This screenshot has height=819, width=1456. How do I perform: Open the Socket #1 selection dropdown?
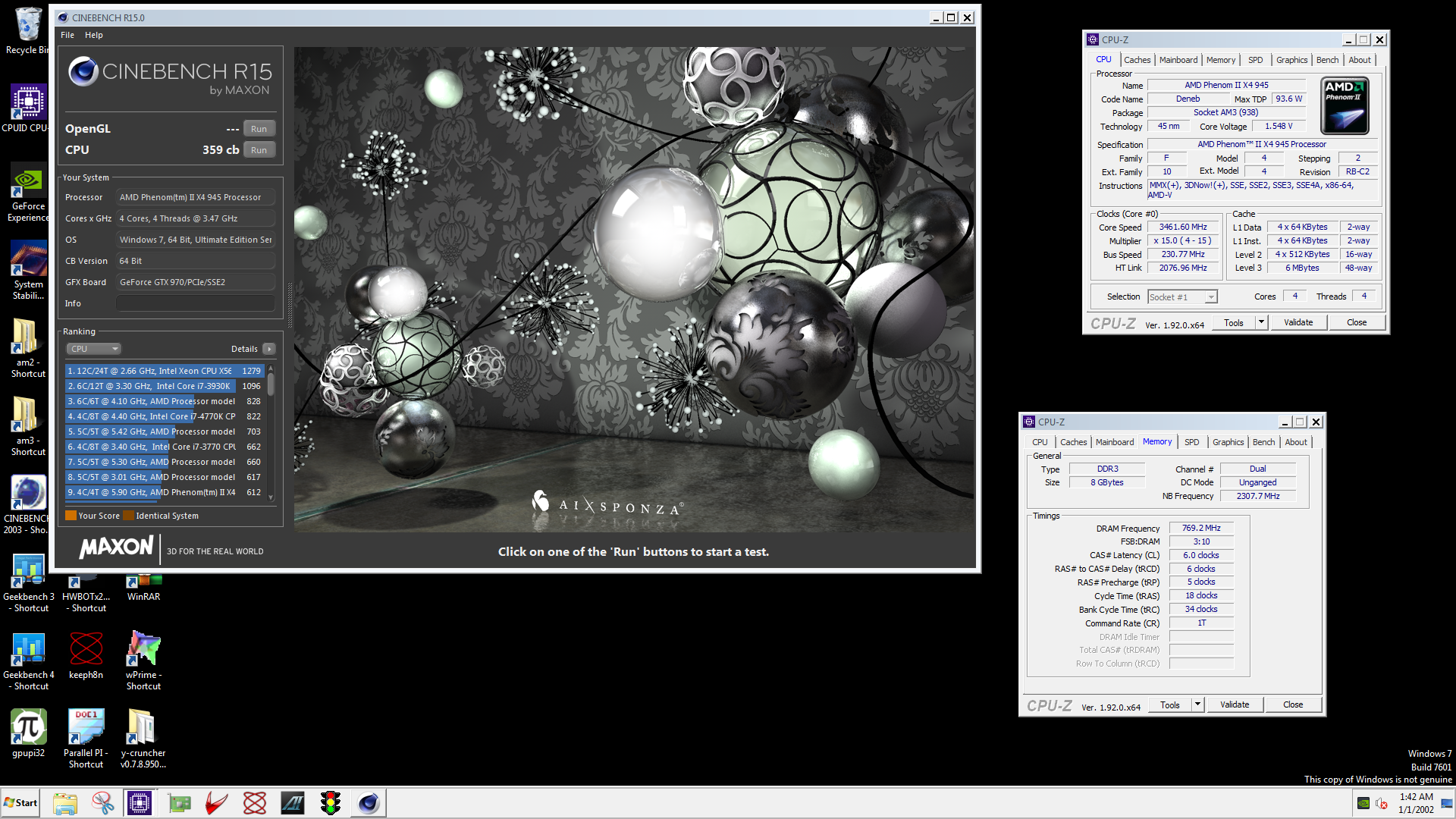1182,297
